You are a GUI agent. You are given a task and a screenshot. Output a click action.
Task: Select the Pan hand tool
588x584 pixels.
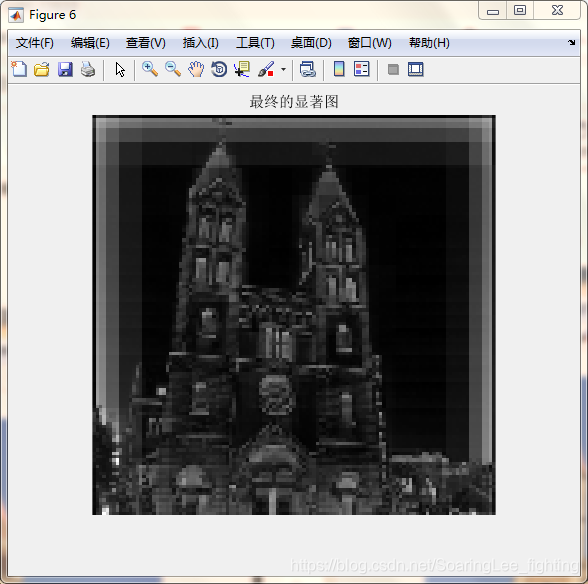(196, 70)
